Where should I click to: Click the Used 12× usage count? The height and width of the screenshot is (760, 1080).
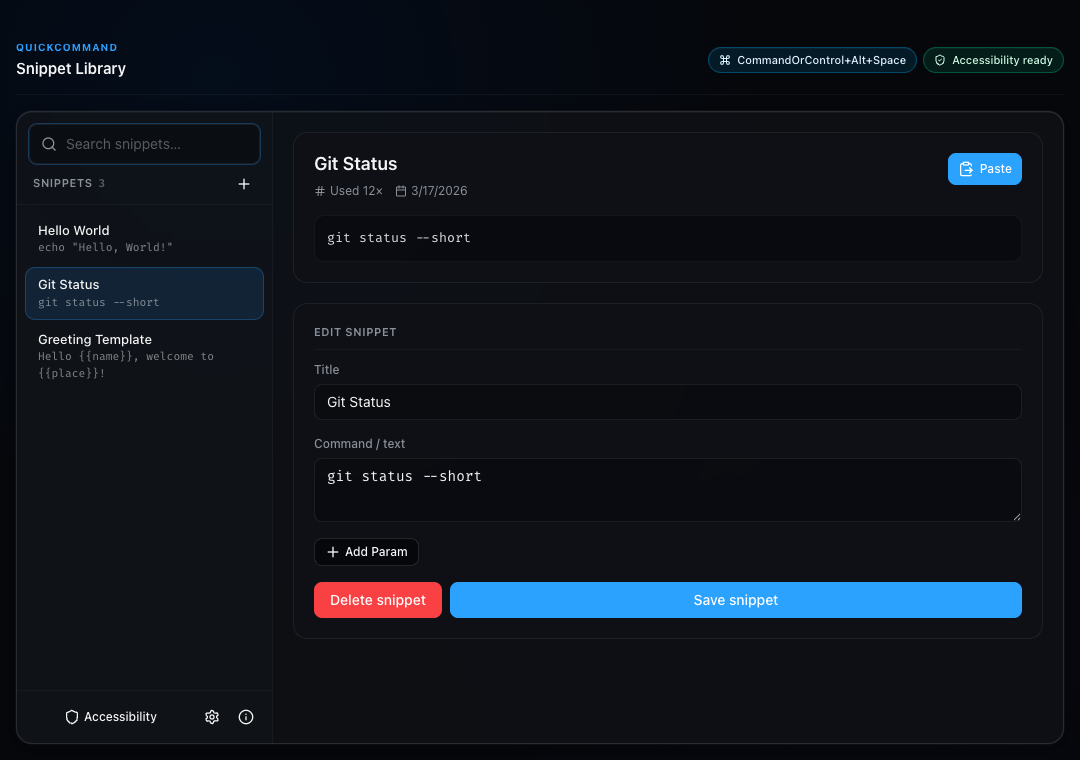point(349,191)
